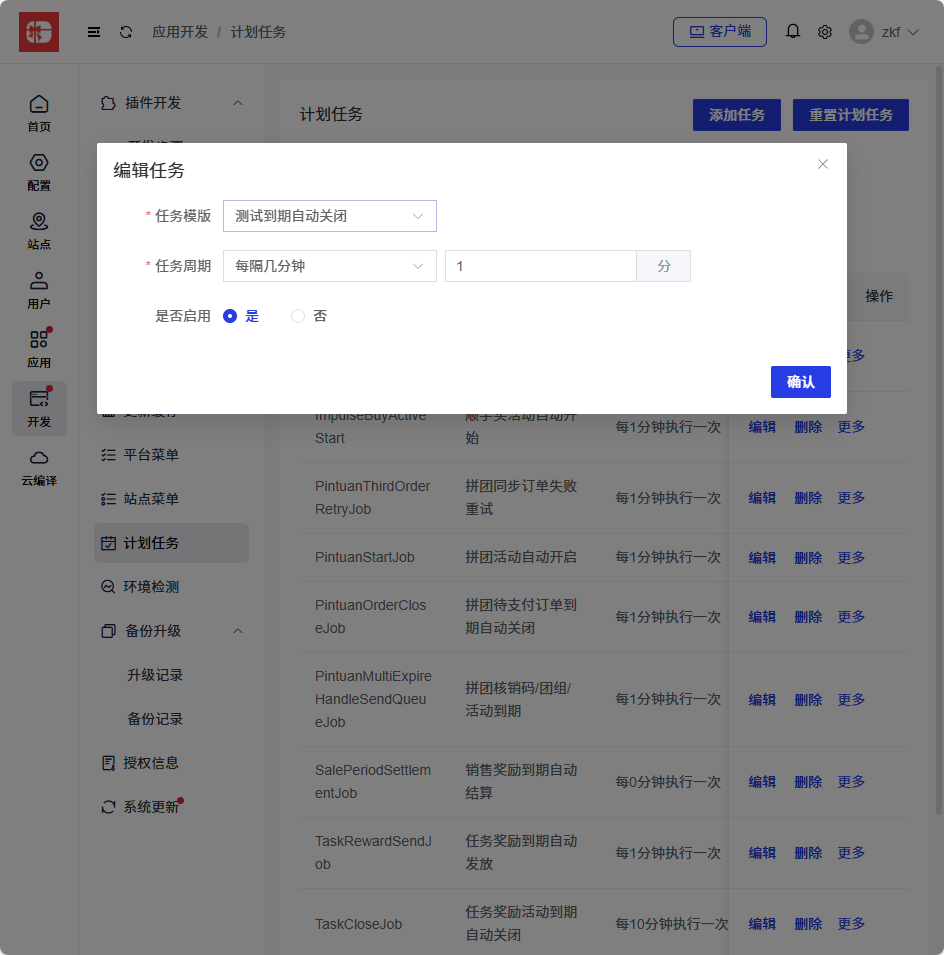The width and height of the screenshot is (944, 955).
Task: Click the 确认 button
Action: (800, 382)
